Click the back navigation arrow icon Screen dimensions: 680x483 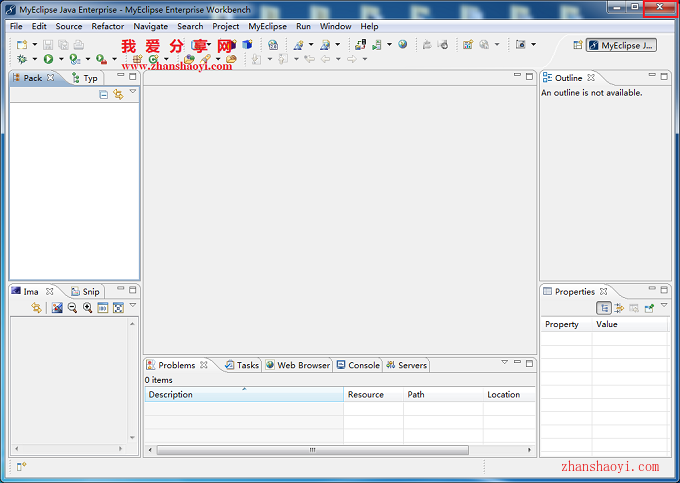coord(326,59)
